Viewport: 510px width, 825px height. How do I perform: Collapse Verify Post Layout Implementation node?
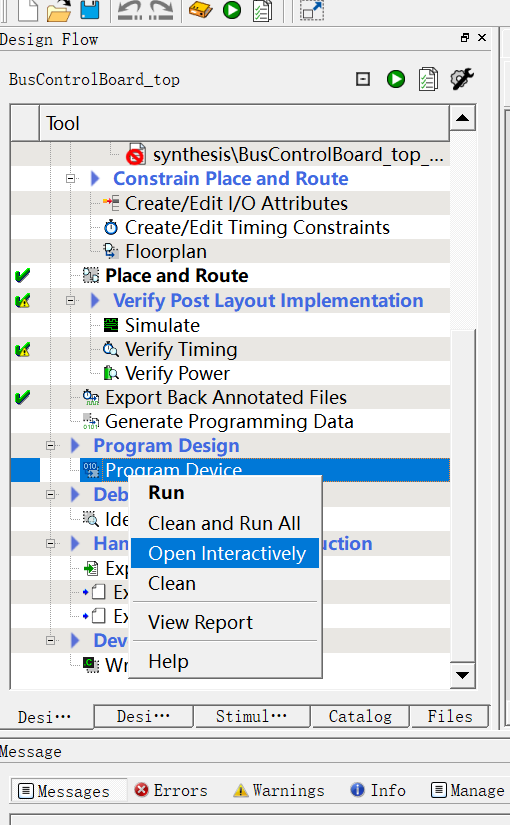[x=70, y=301]
